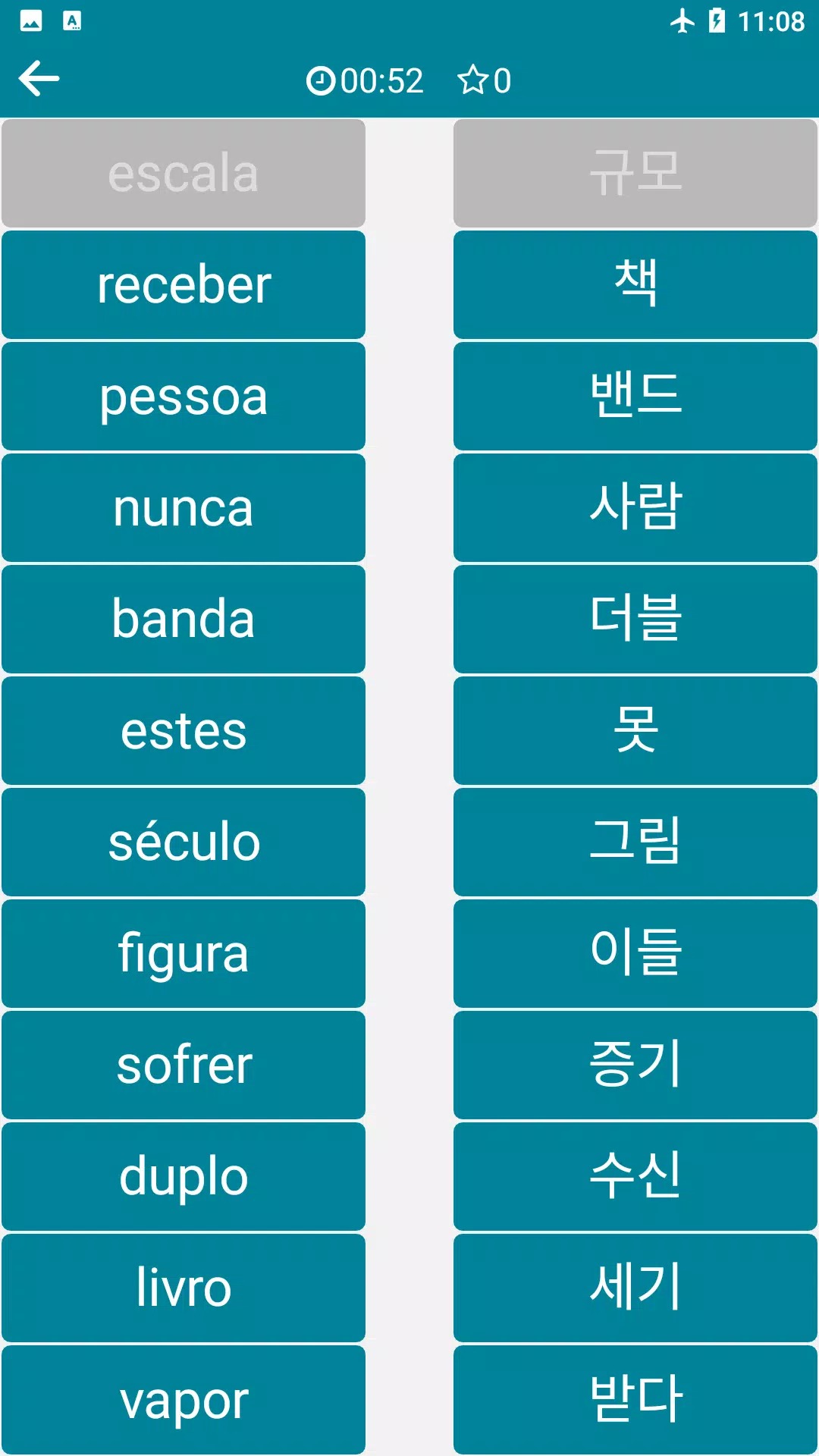Tap the "século" word card

[x=184, y=843]
